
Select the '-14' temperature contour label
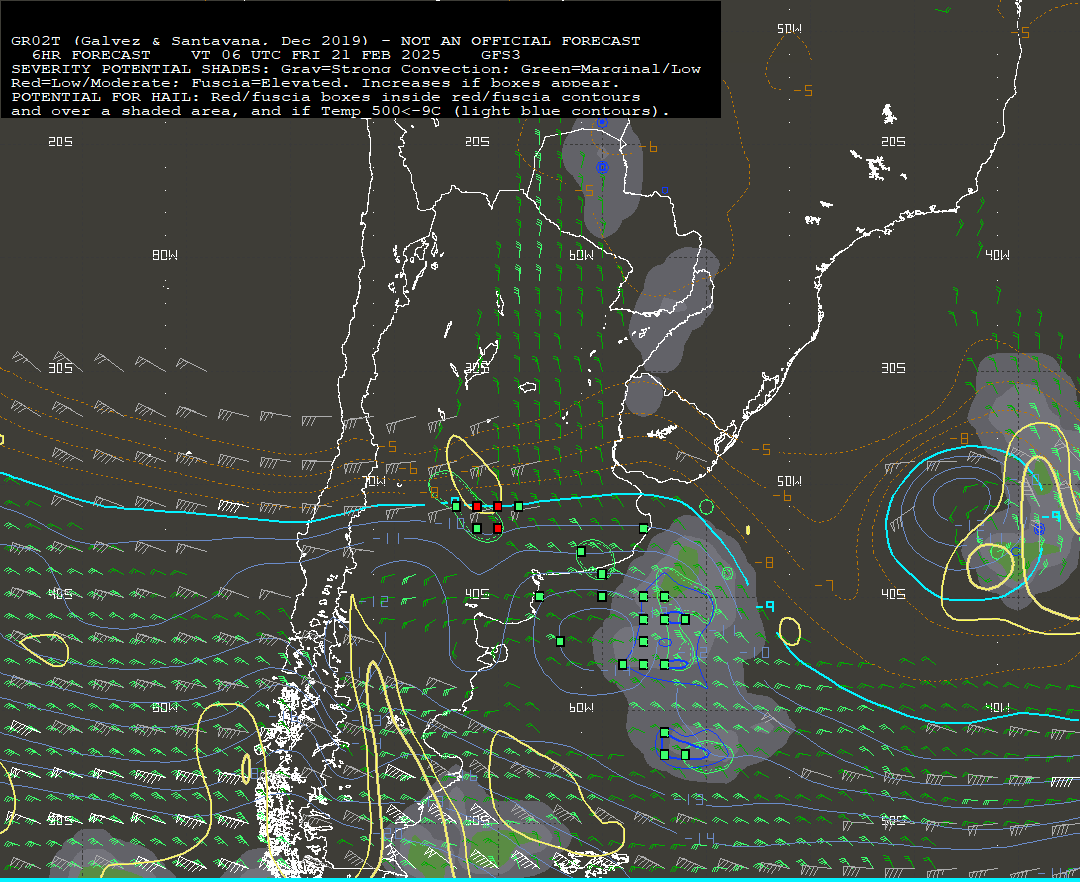(x=699, y=839)
